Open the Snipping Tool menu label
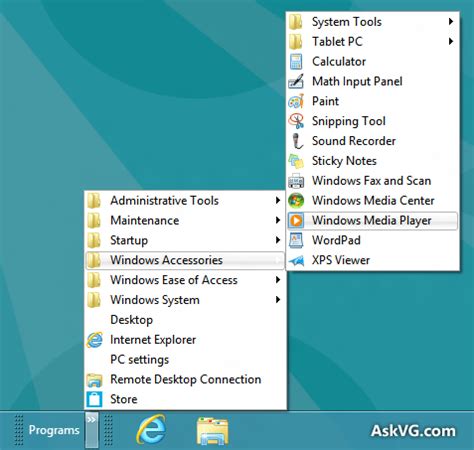 [349, 122]
